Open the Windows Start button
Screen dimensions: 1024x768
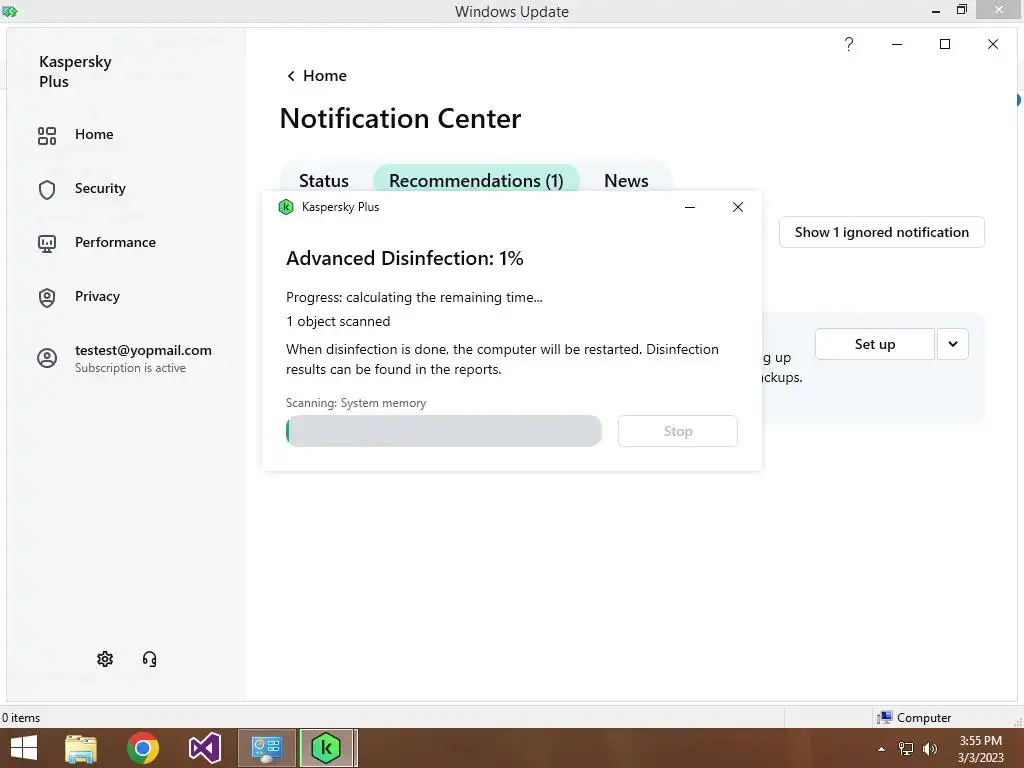point(24,748)
